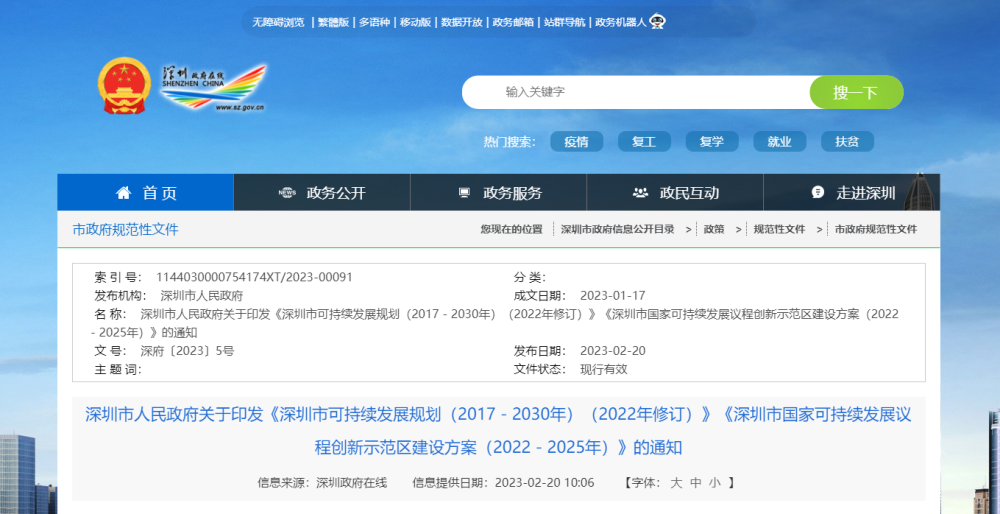Open 无障碍浏览 accessibility mode link

point(278,22)
